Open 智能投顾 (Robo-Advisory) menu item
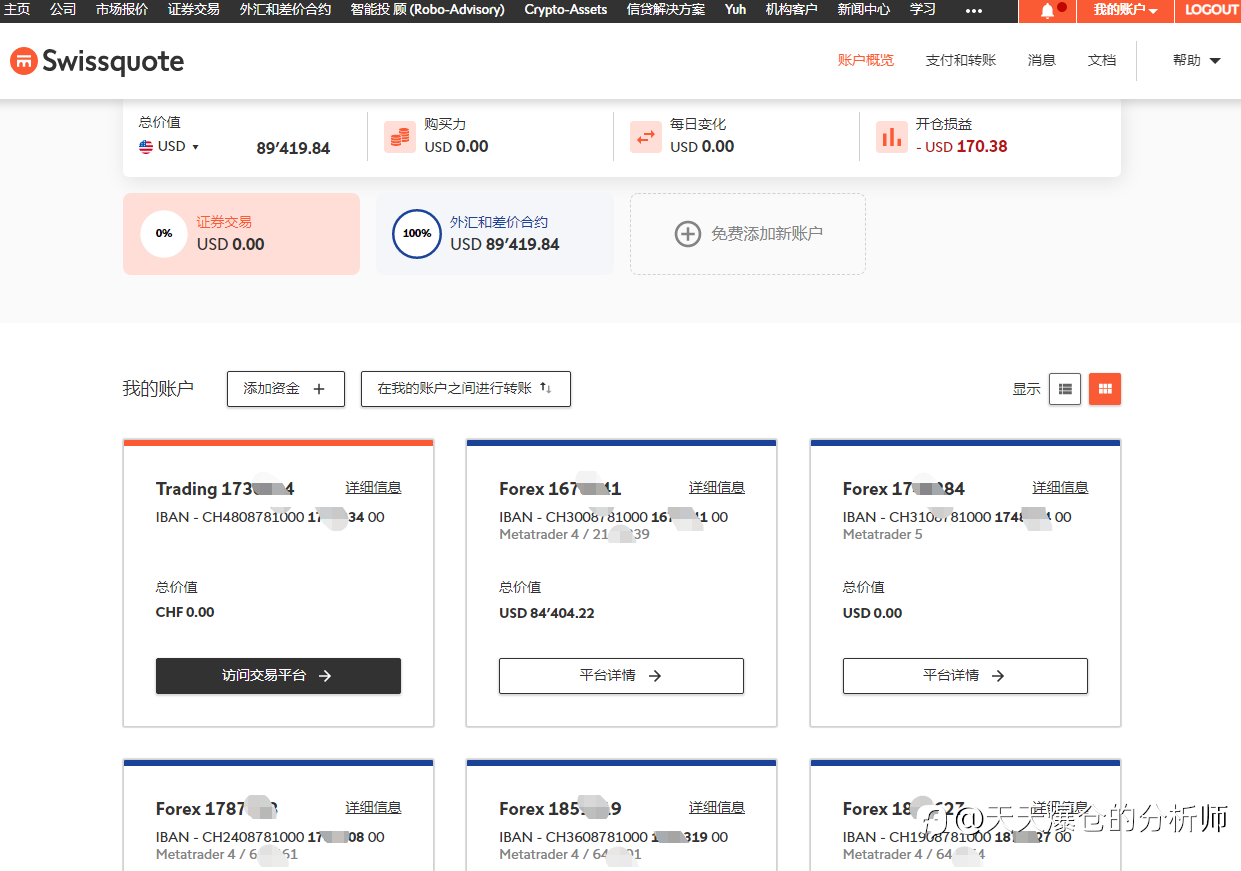 (x=428, y=9)
